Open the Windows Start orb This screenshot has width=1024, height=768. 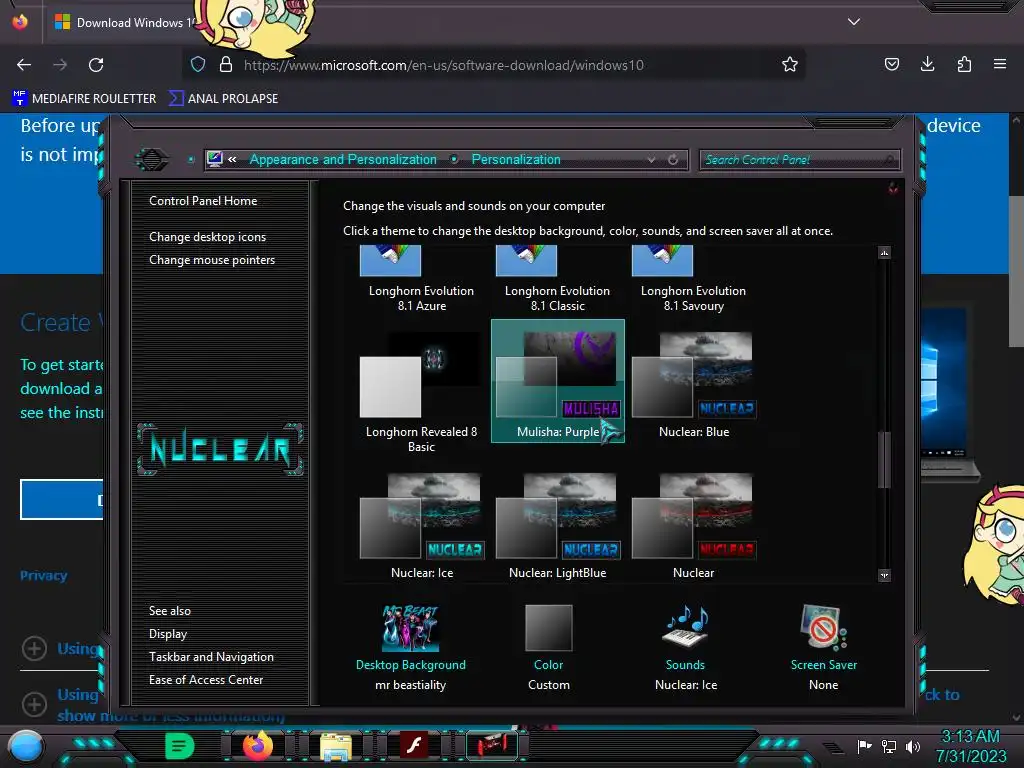(x=25, y=746)
